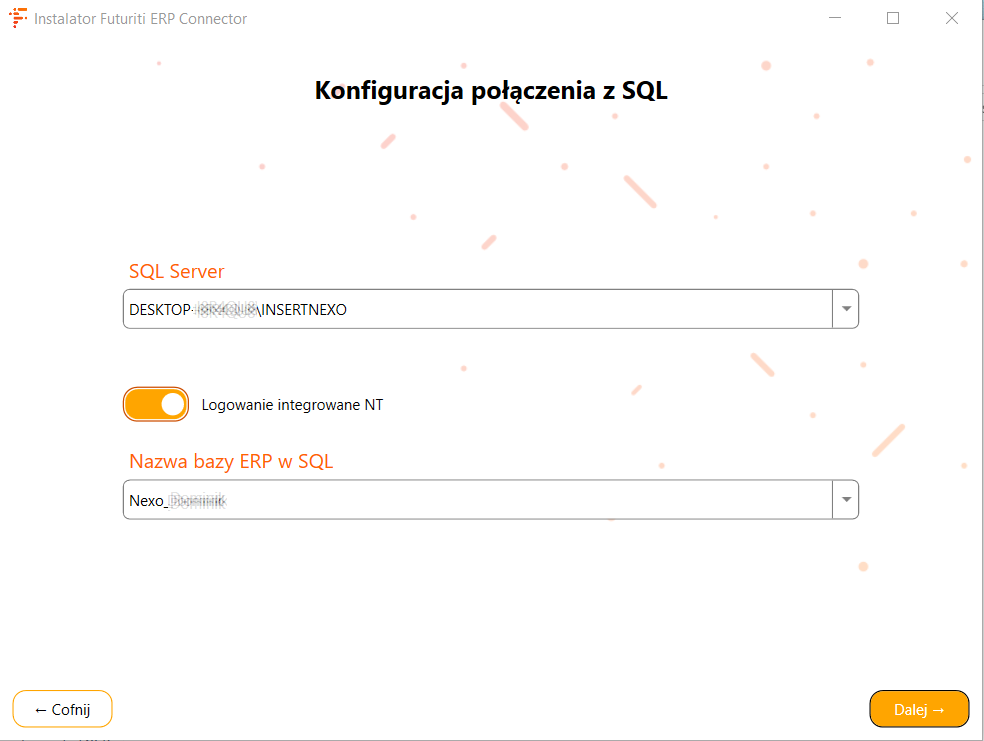
Task: Open the ERP database name dropdown arrow
Action: [846, 500]
